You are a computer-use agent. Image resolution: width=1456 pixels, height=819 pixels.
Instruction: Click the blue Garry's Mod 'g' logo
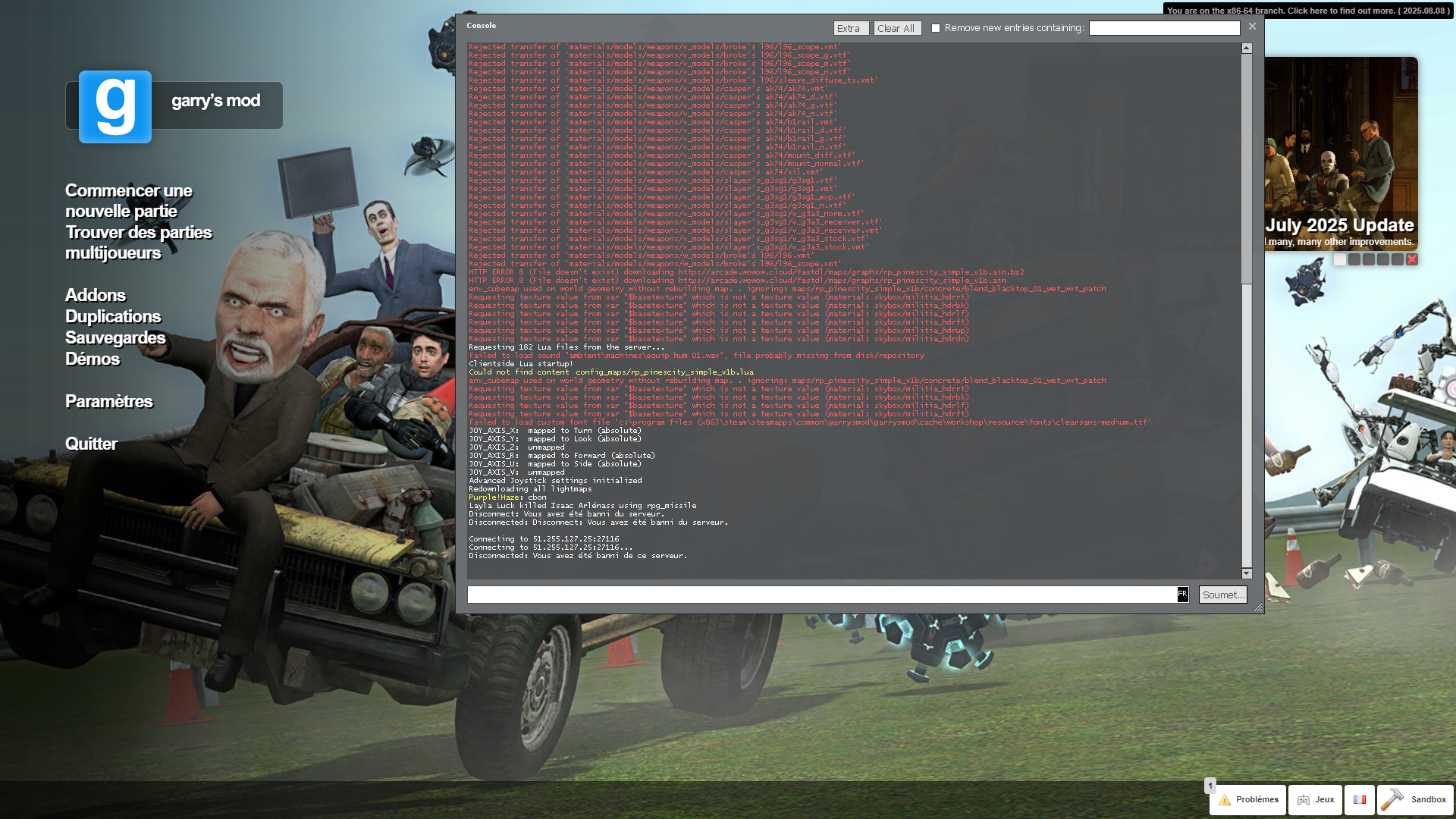click(x=115, y=107)
